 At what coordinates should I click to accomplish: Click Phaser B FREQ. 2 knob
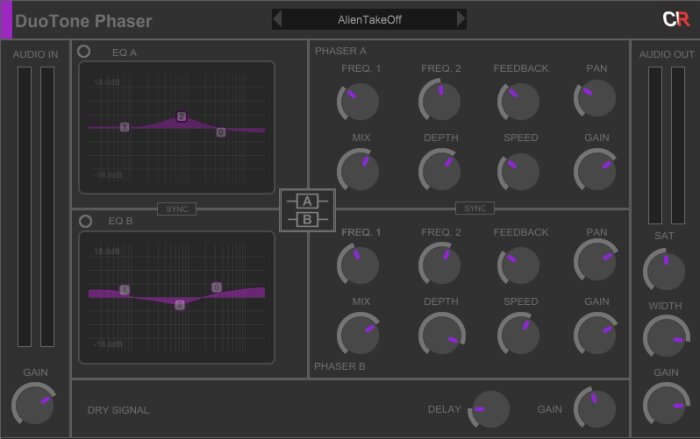(440, 264)
